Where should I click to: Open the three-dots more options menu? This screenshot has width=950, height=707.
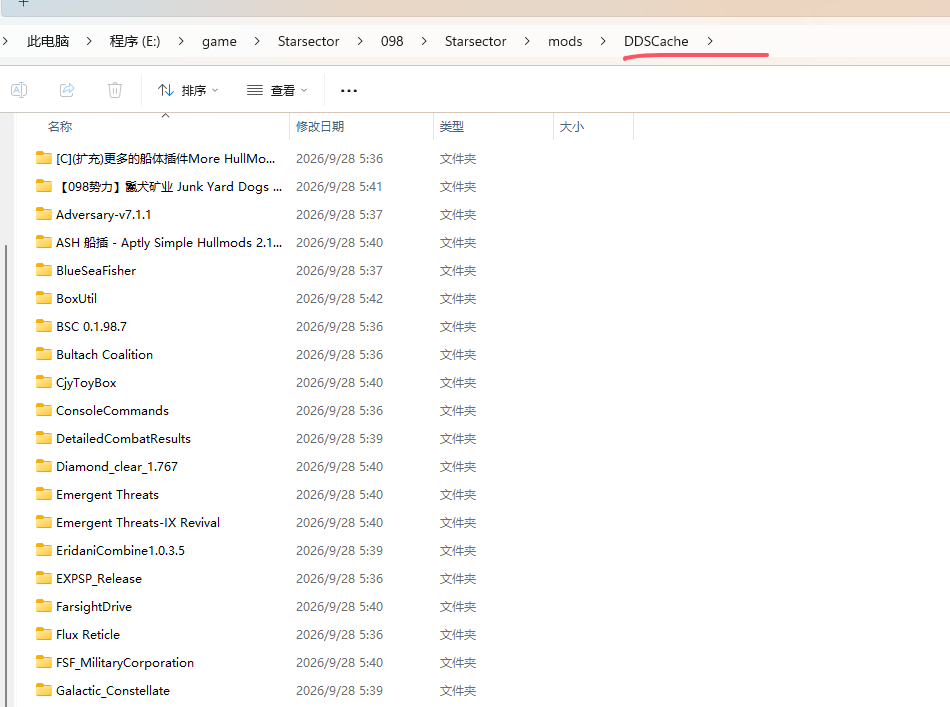click(x=349, y=91)
